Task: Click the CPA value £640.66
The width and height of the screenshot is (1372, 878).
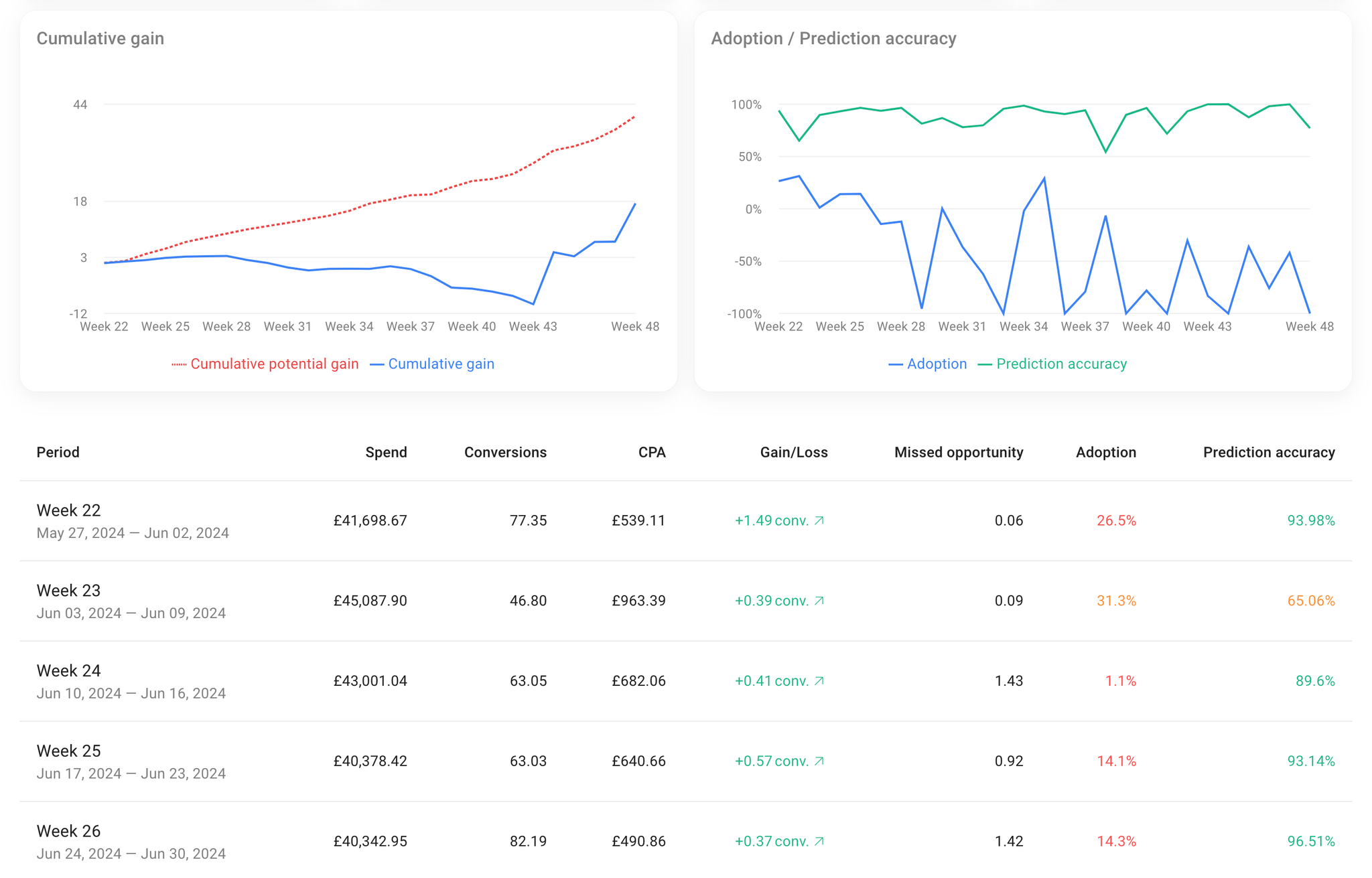Action: click(638, 761)
